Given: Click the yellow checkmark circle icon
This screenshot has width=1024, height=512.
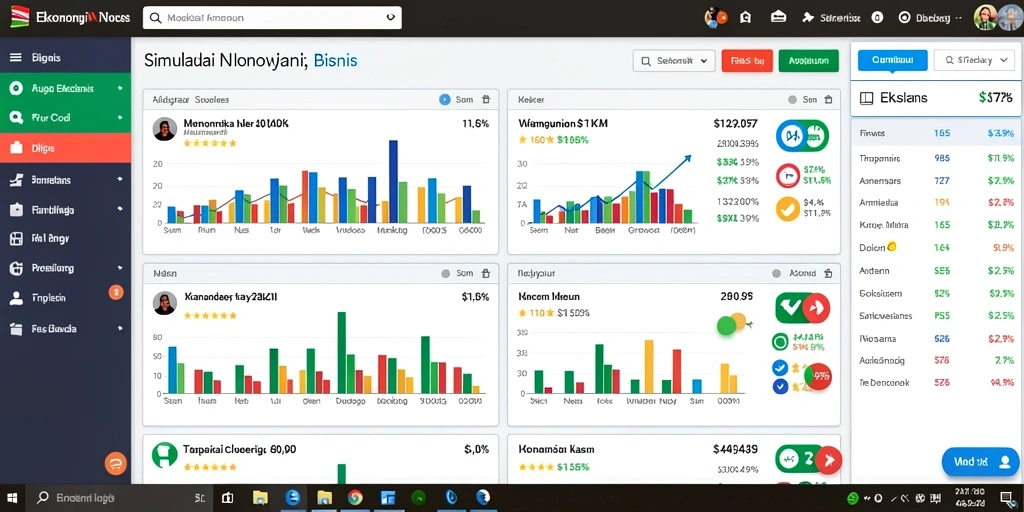Looking at the screenshot, I should click(x=788, y=209).
